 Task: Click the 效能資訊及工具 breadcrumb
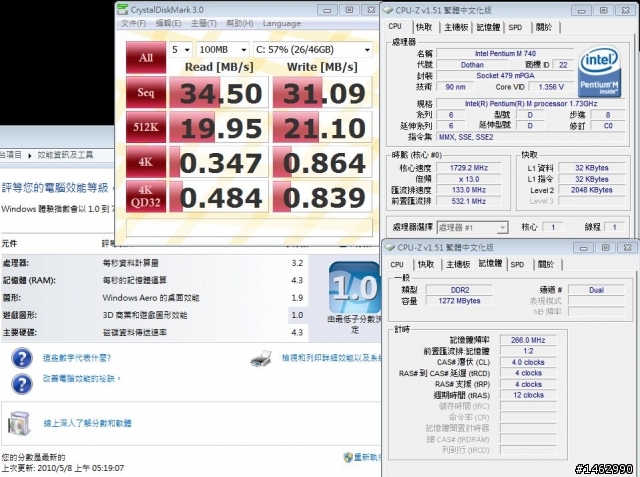coord(65,155)
